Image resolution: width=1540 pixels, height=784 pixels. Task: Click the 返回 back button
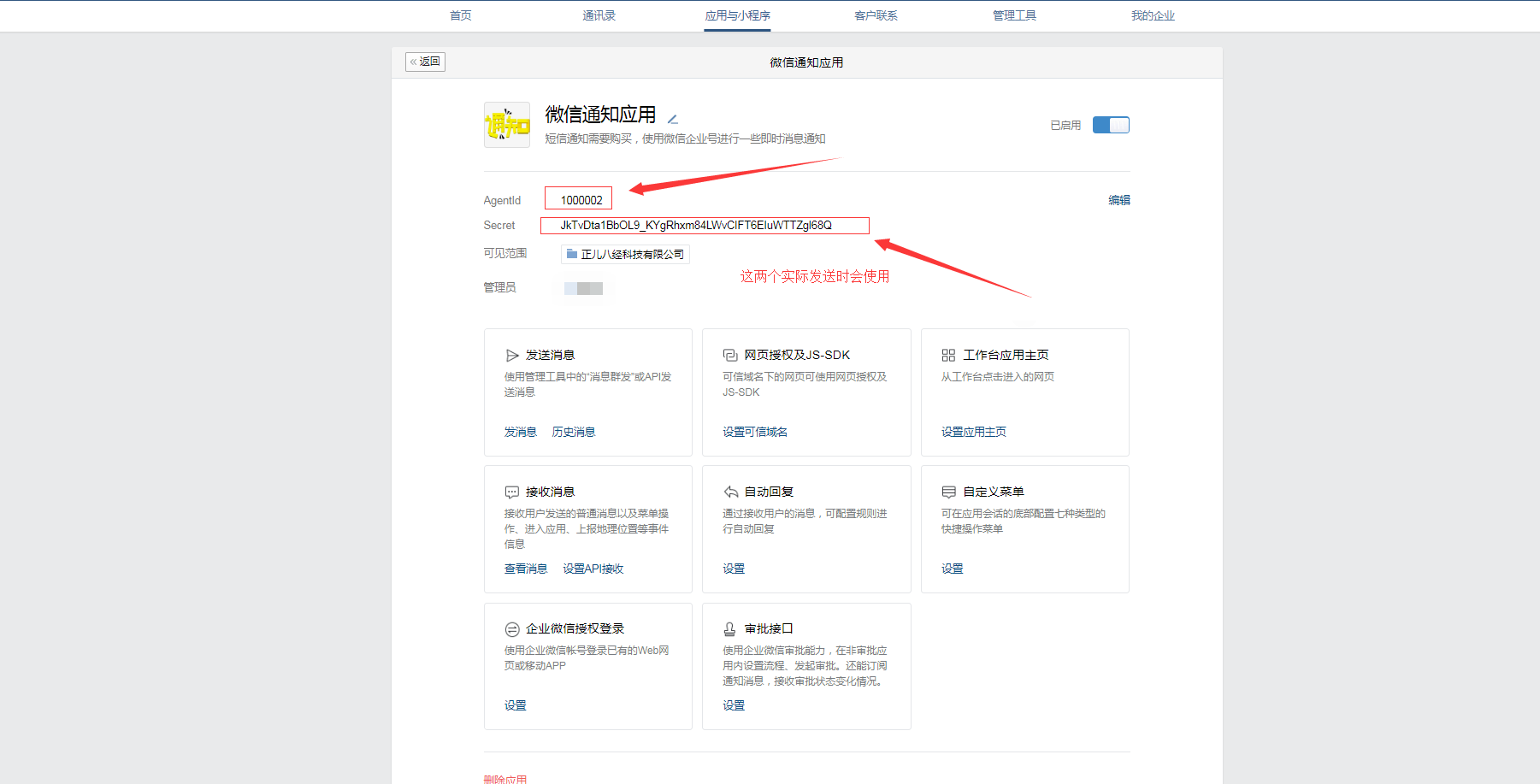[x=425, y=61]
